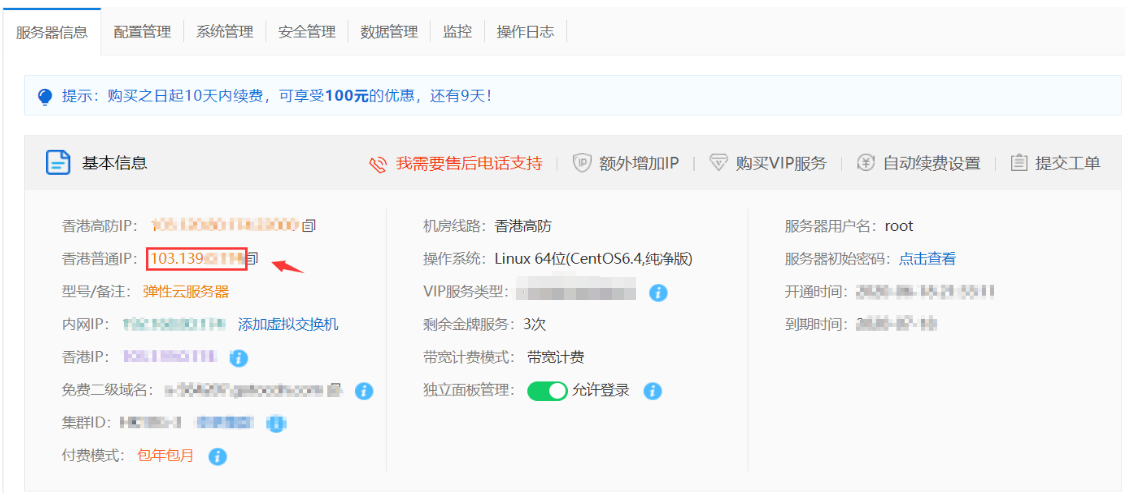The height and width of the screenshot is (497, 1128).
Task: Switch to the 配置管理 tab
Action: point(142,32)
